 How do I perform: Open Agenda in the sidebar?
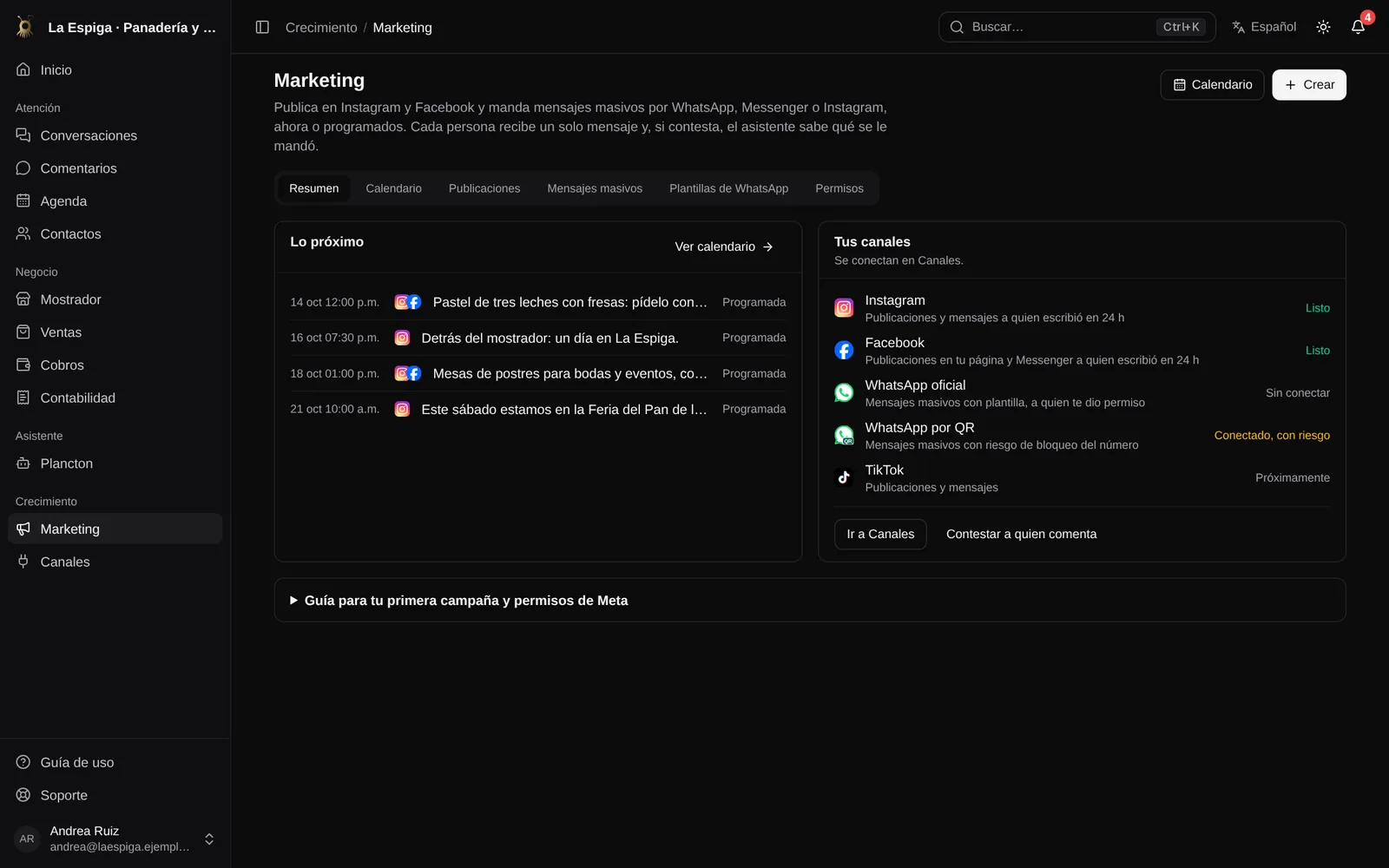[x=115, y=201]
